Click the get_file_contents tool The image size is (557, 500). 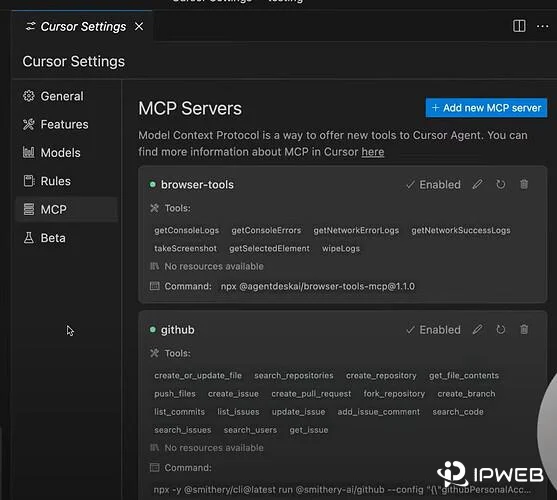(464, 376)
